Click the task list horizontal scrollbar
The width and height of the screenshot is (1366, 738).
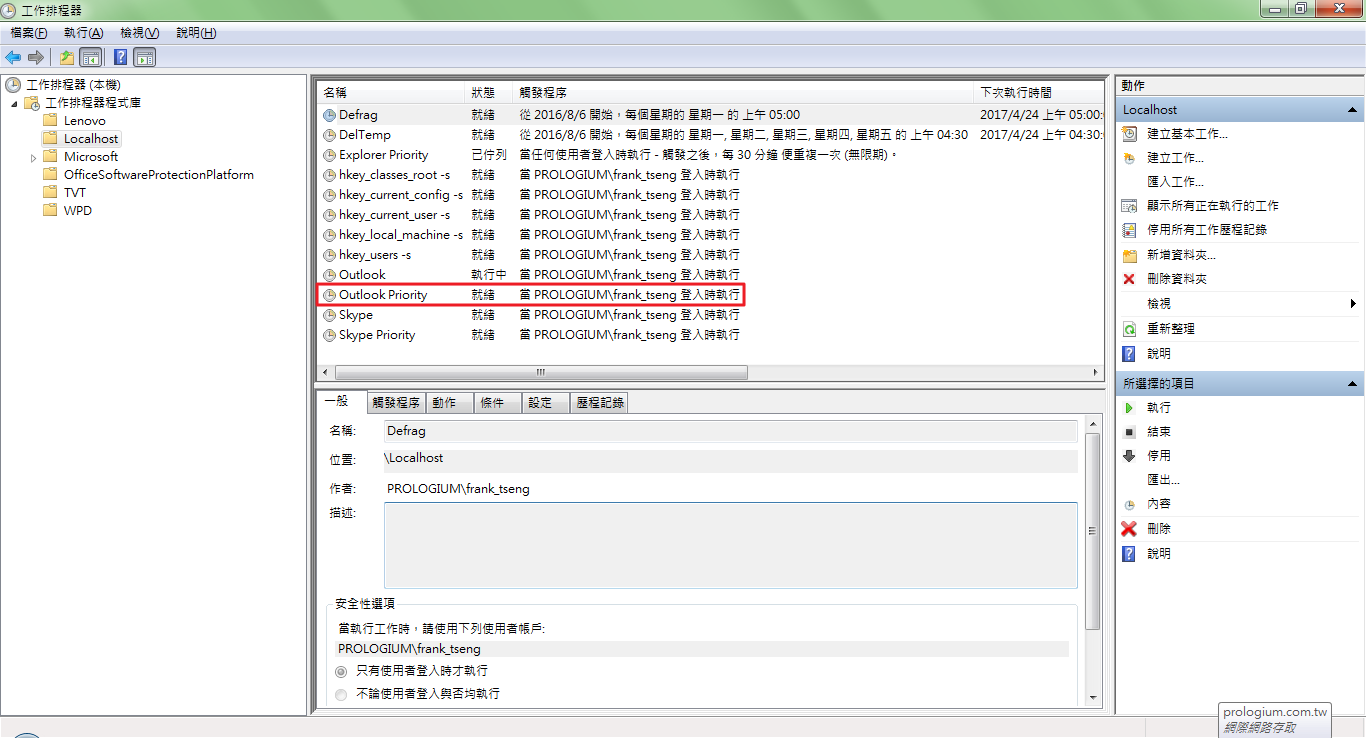pos(540,372)
